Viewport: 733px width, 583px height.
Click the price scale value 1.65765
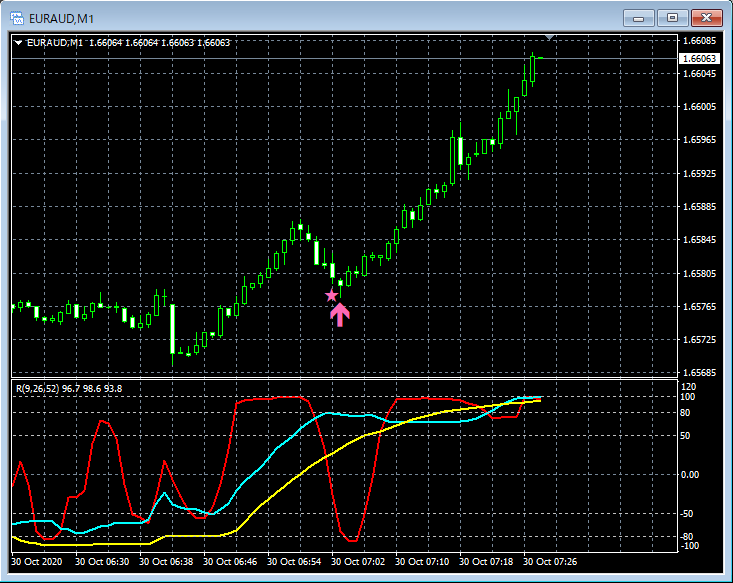click(x=699, y=307)
